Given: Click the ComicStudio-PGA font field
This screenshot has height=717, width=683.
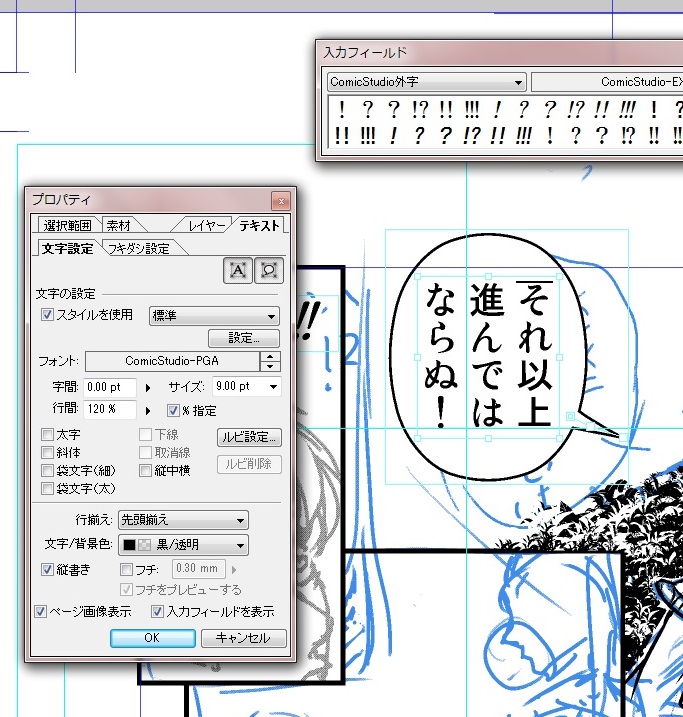Looking at the screenshot, I should (x=172, y=361).
